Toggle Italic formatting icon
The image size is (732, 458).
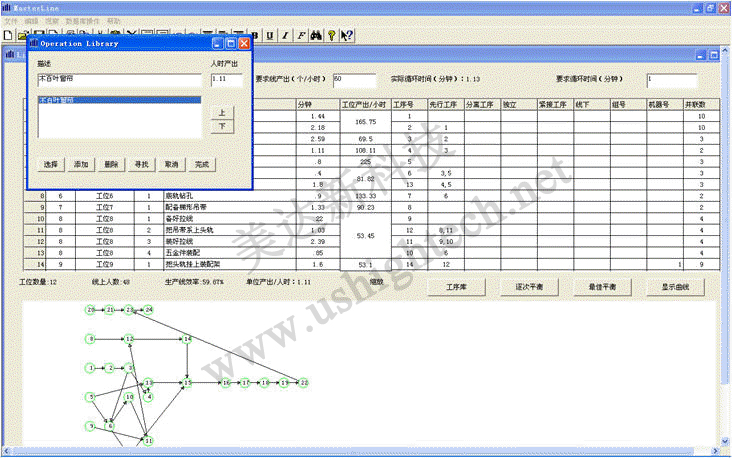pyautogui.click(x=285, y=35)
